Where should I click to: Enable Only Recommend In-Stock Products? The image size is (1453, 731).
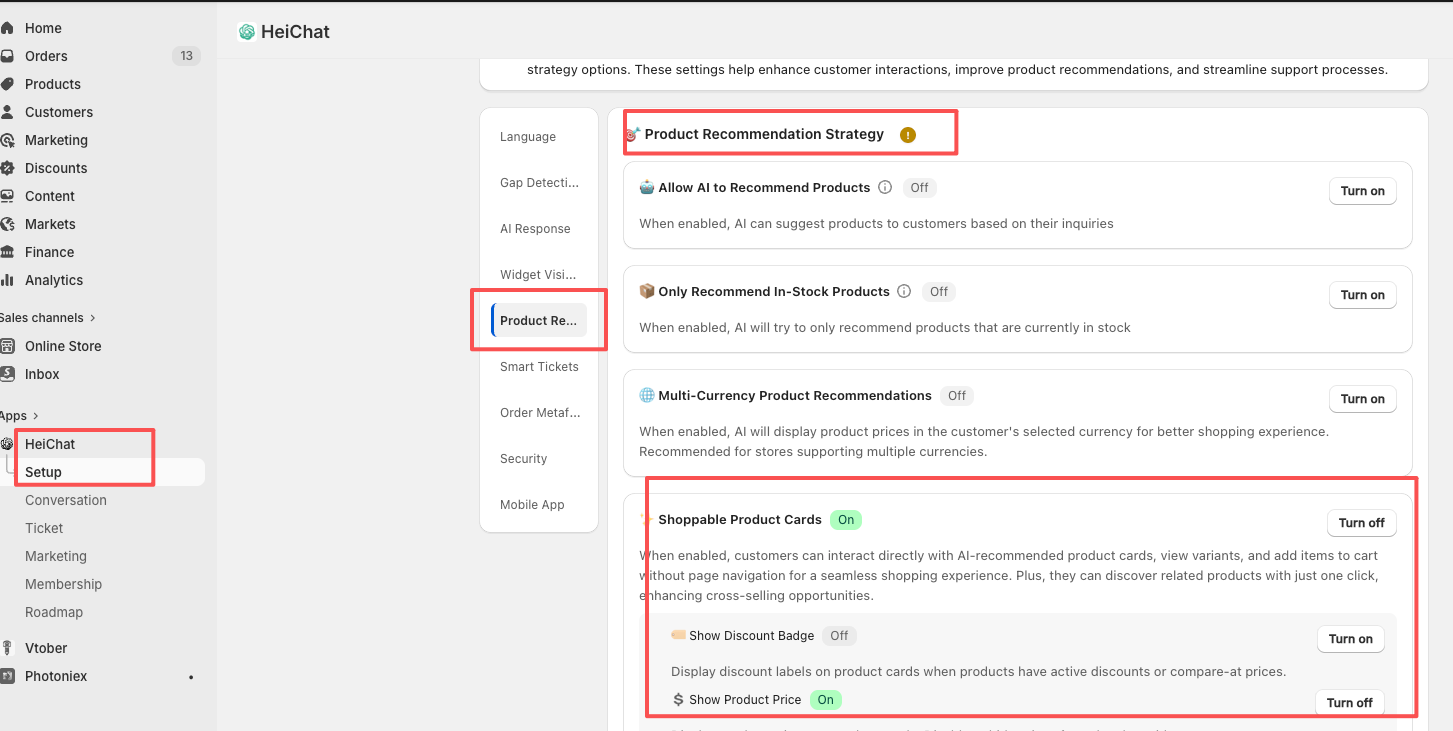click(1362, 295)
